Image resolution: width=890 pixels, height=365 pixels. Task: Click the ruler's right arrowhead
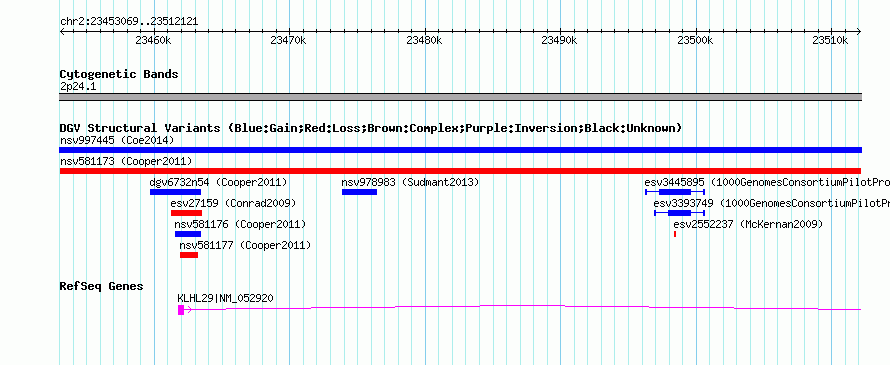[859, 32]
